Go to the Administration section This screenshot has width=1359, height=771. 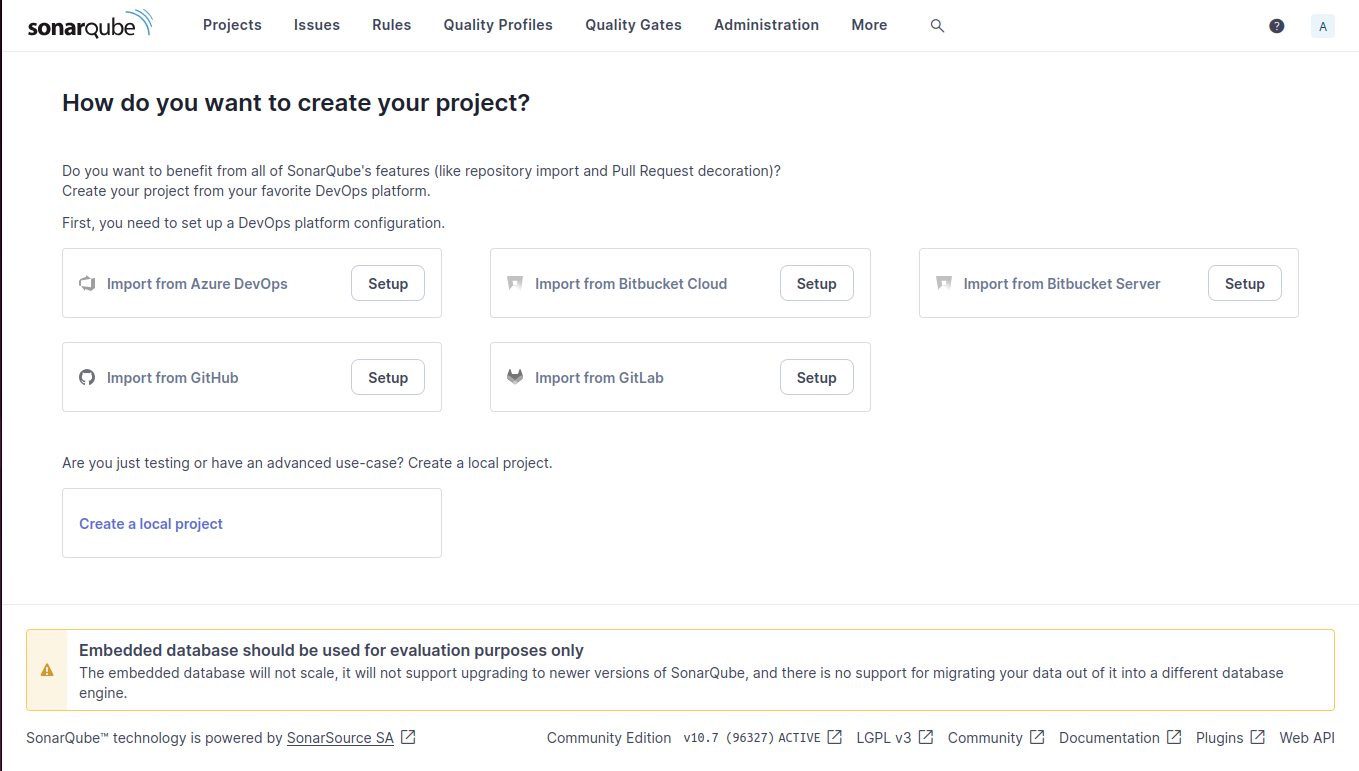tap(766, 25)
